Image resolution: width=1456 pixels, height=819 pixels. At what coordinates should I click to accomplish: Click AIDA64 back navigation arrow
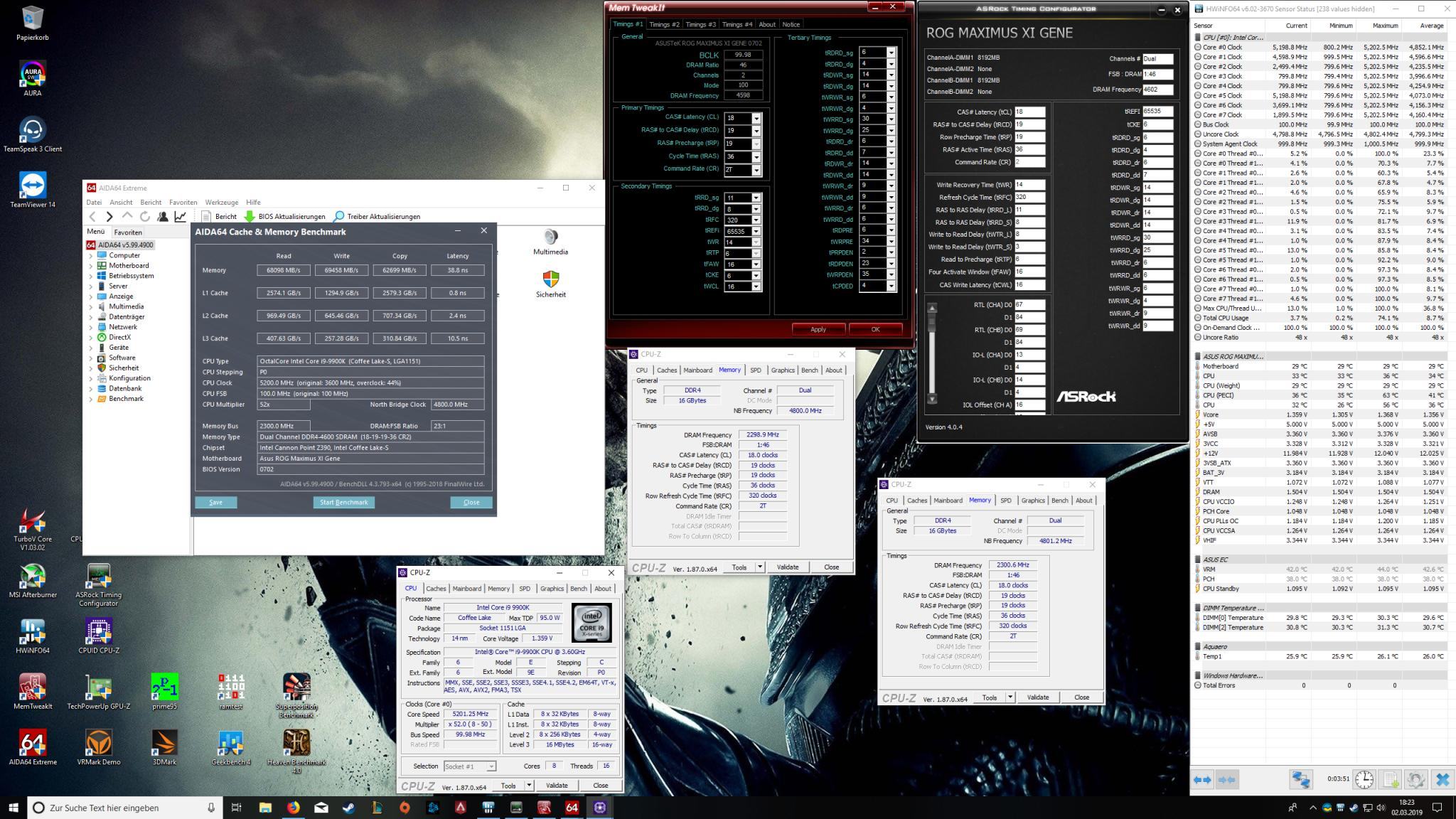92,216
